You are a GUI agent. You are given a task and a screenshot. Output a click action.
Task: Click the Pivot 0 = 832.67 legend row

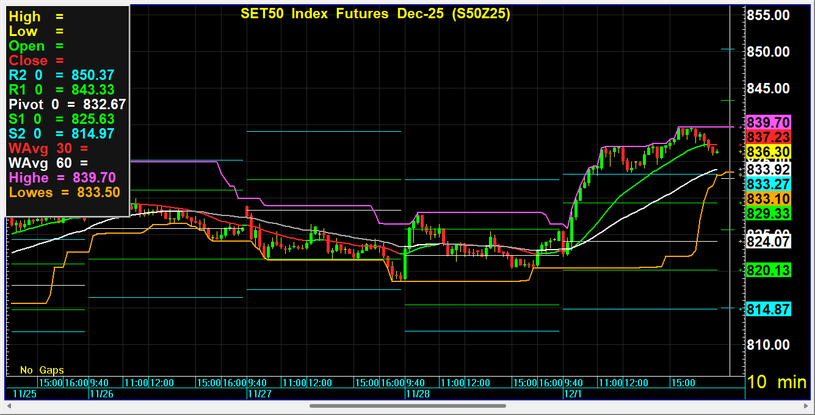(x=67, y=104)
